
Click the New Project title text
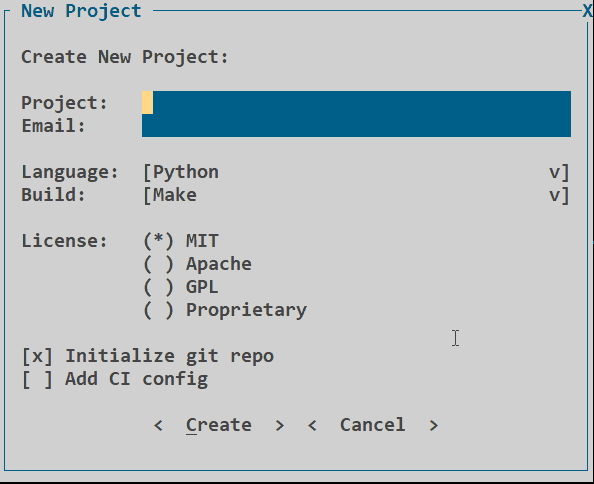click(81, 11)
